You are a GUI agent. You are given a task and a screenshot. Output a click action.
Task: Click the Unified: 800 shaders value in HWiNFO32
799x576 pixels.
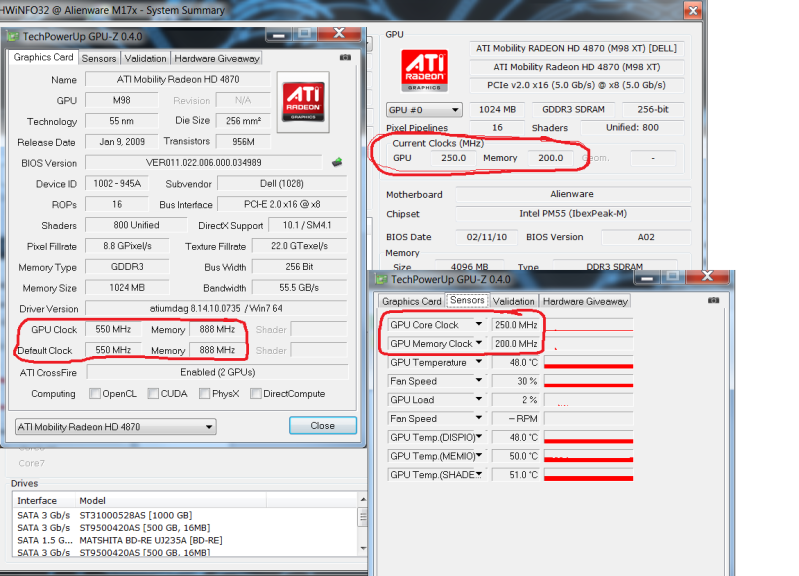pos(632,127)
